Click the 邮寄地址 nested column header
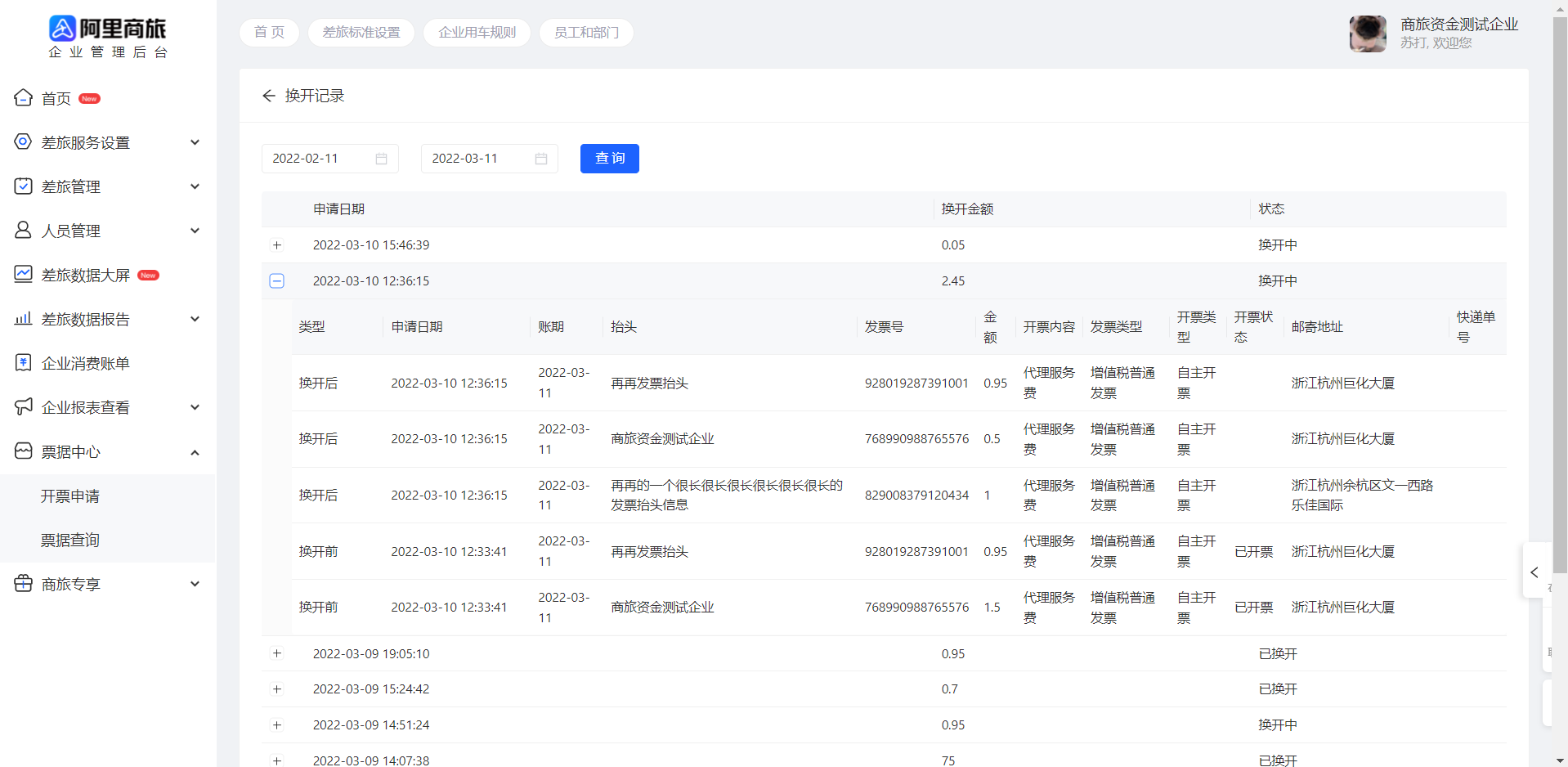Screen dimensions: 1568x767 click(x=1317, y=327)
